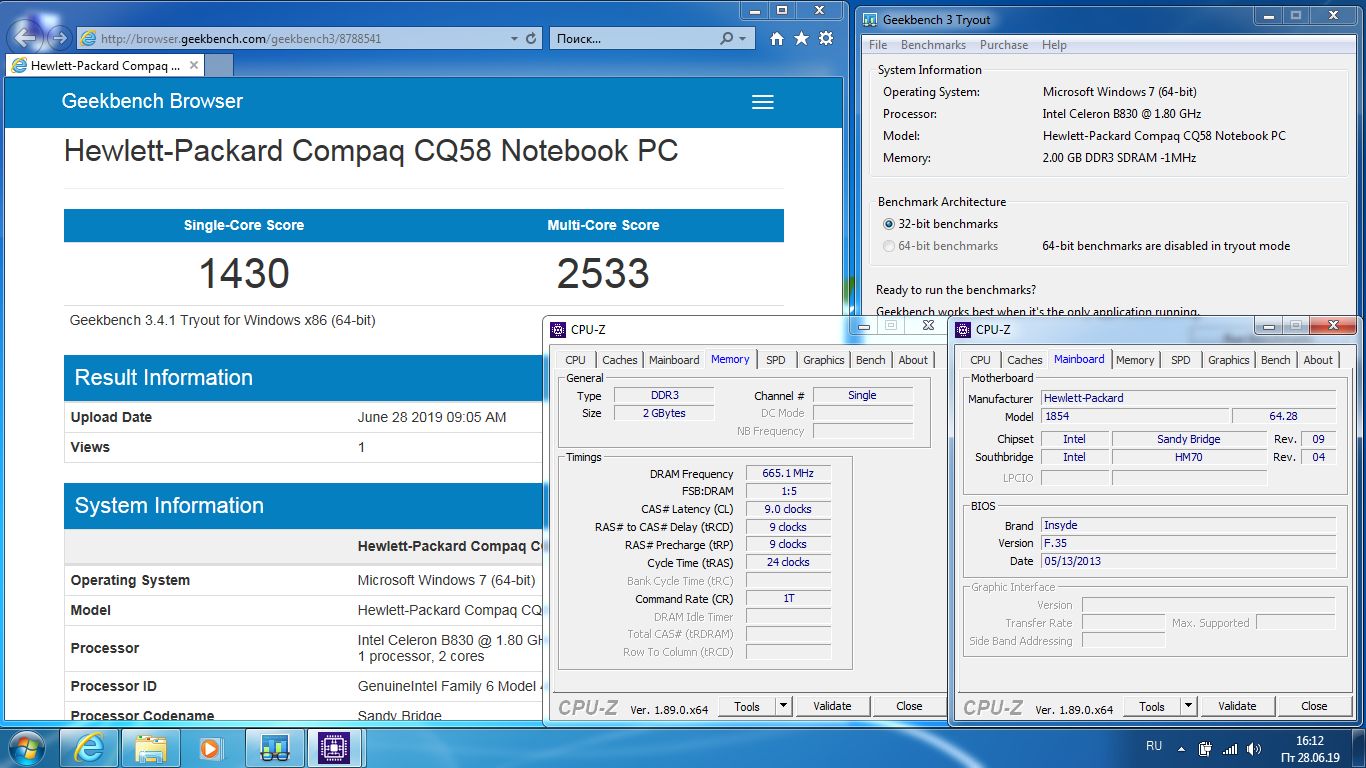The image size is (1366, 768).
Task: Click the single-core score 1430
Action: pos(244,274)
